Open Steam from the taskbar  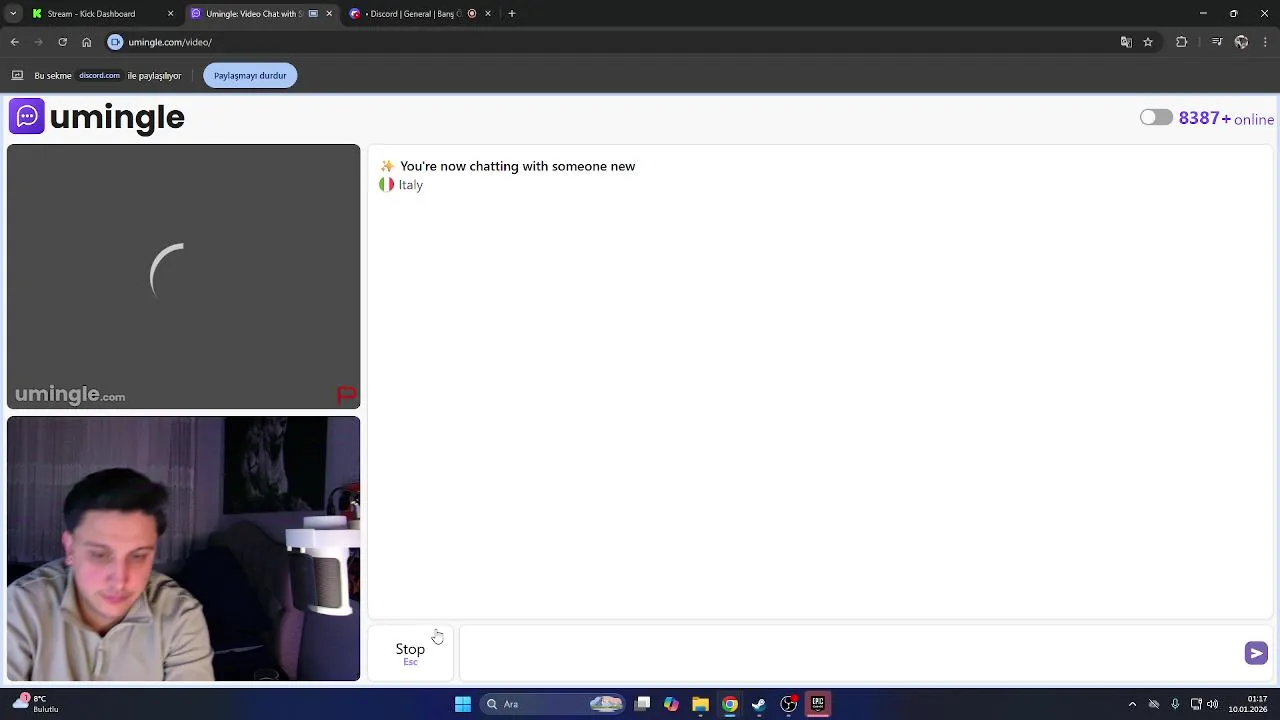759,704
